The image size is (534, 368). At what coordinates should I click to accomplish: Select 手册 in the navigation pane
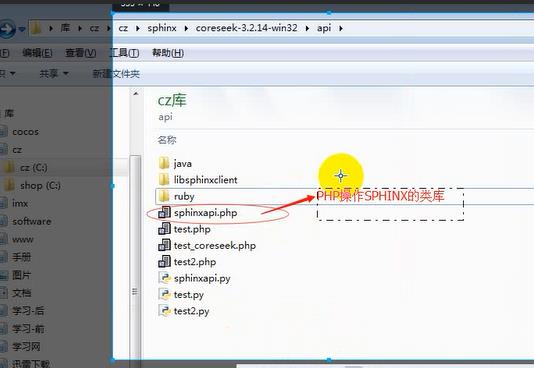click(x=21, y=257)
